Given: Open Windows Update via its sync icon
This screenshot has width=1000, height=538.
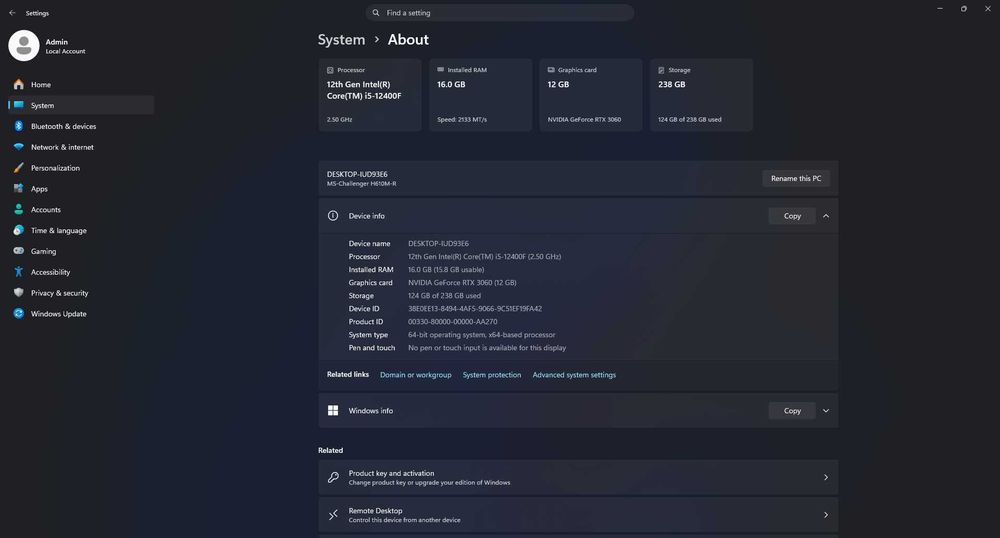Looking at the screenshot, I should (18, 314).
